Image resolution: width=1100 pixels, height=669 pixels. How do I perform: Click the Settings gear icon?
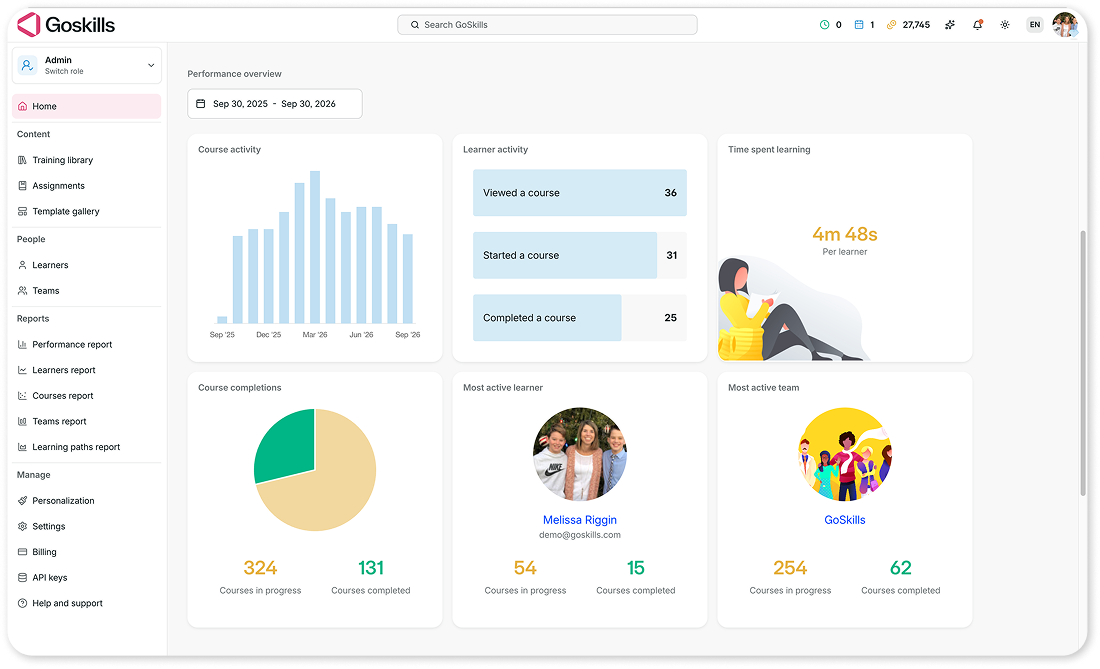pyautogui.click(x=22, y=526)
